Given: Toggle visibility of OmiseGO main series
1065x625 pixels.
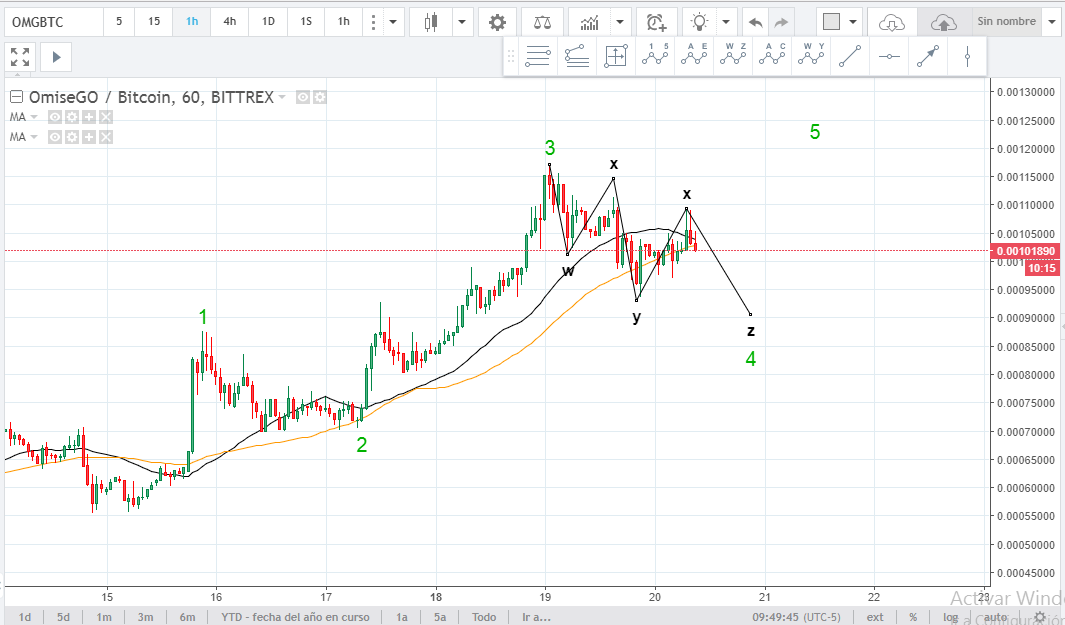Looking at the screenshot, I should [303, 97].
